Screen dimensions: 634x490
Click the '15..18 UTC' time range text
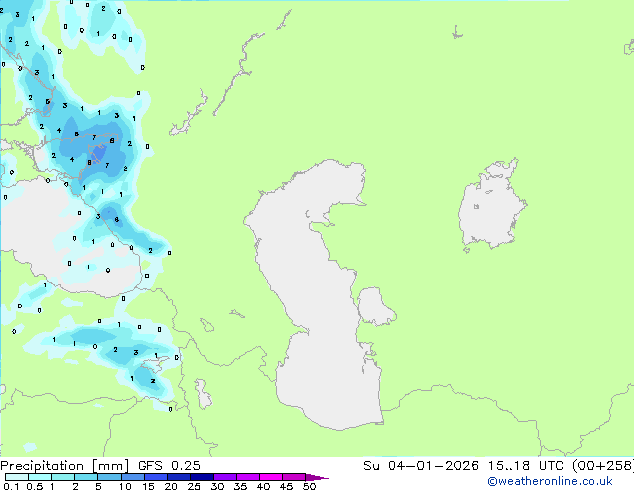pos(525,466)
